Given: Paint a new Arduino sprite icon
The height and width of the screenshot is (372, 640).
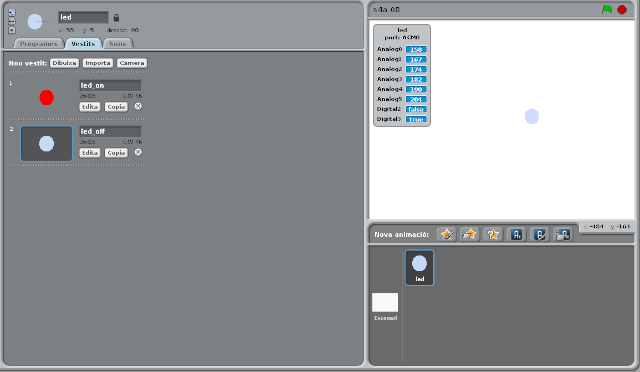Looking at the screenshot, I should 540,234.
